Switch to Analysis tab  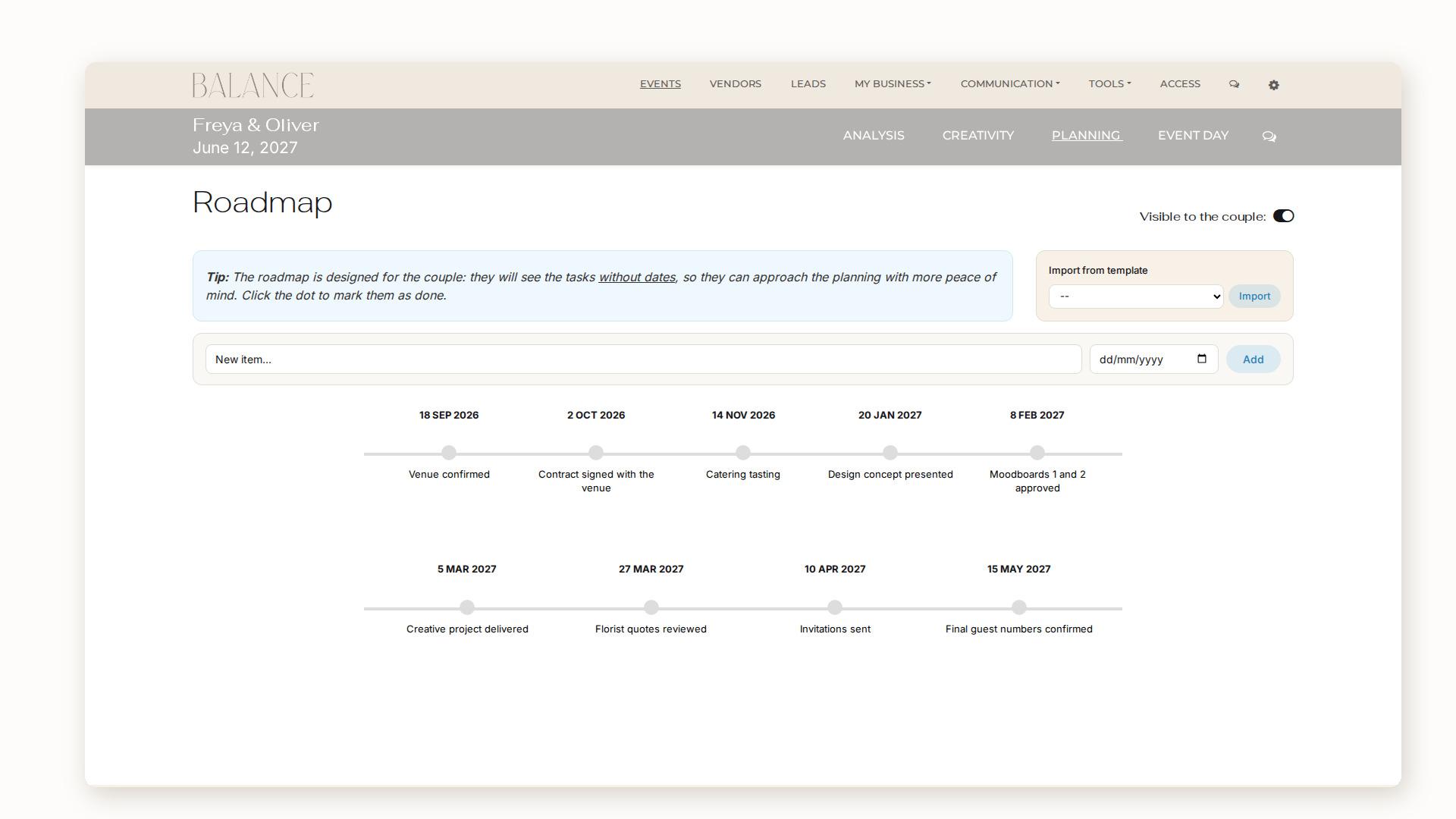point(874,135)
